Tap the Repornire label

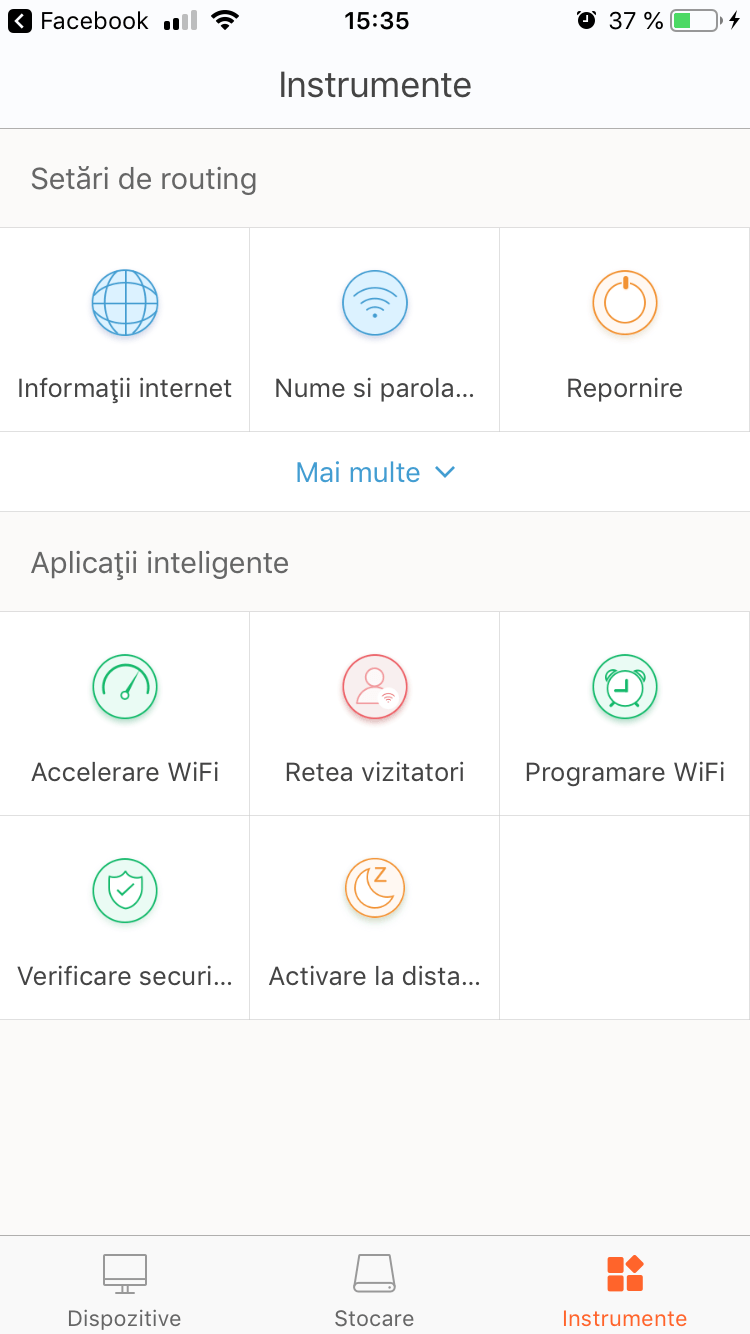pyautogui.click(x=625, y=388)
